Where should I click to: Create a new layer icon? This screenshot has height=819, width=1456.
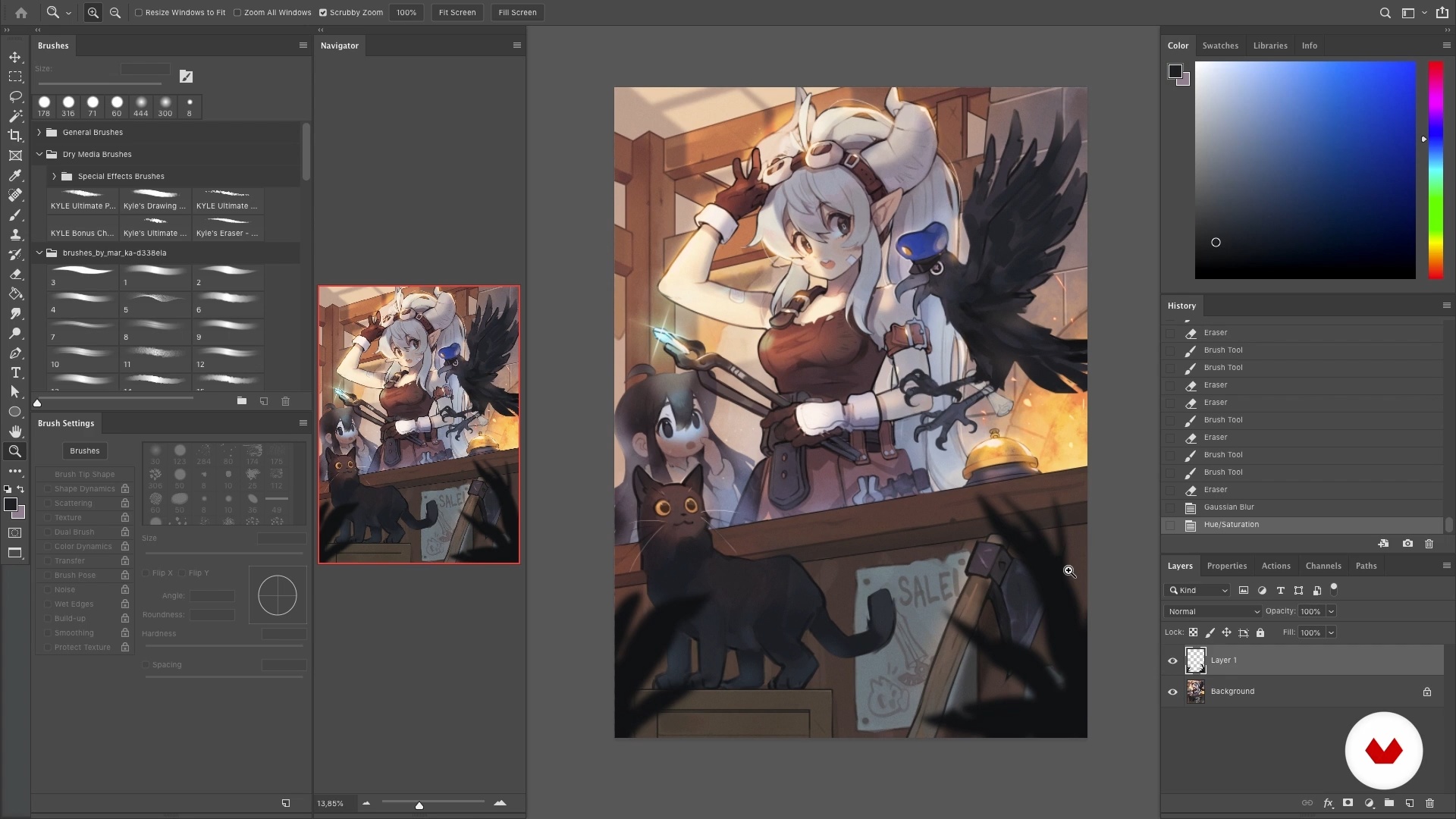click(x=1410, y=803)
